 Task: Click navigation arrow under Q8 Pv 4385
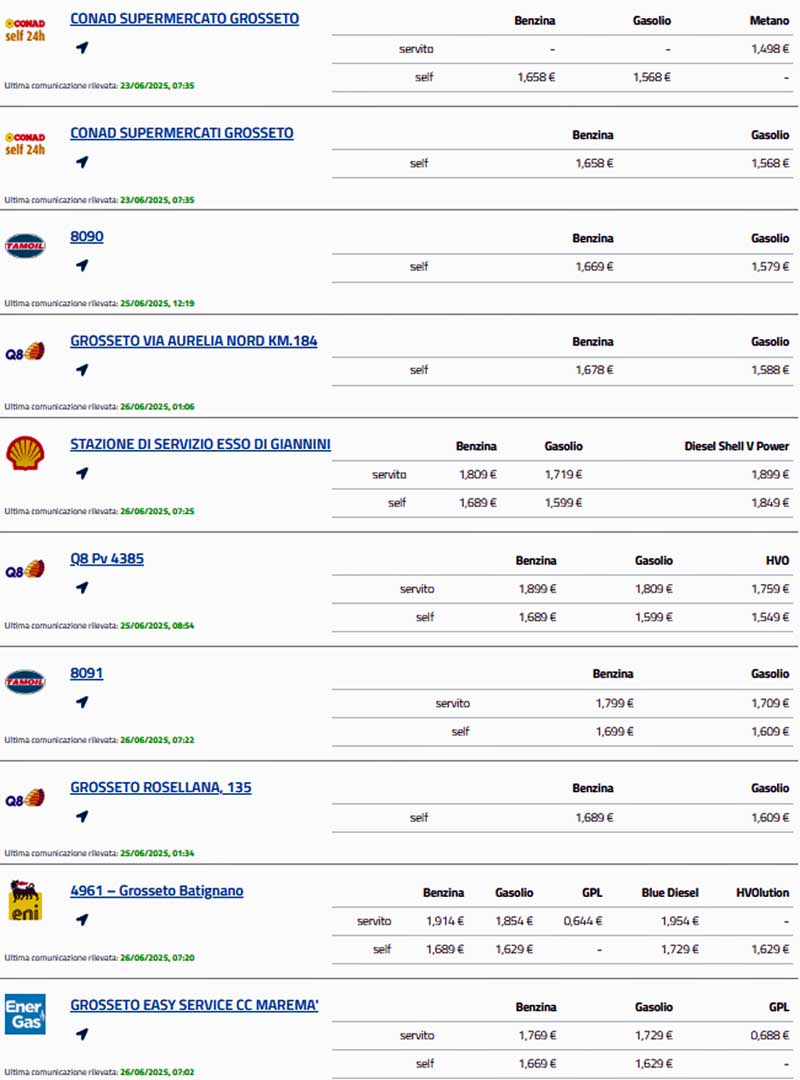tap(82, 587)
